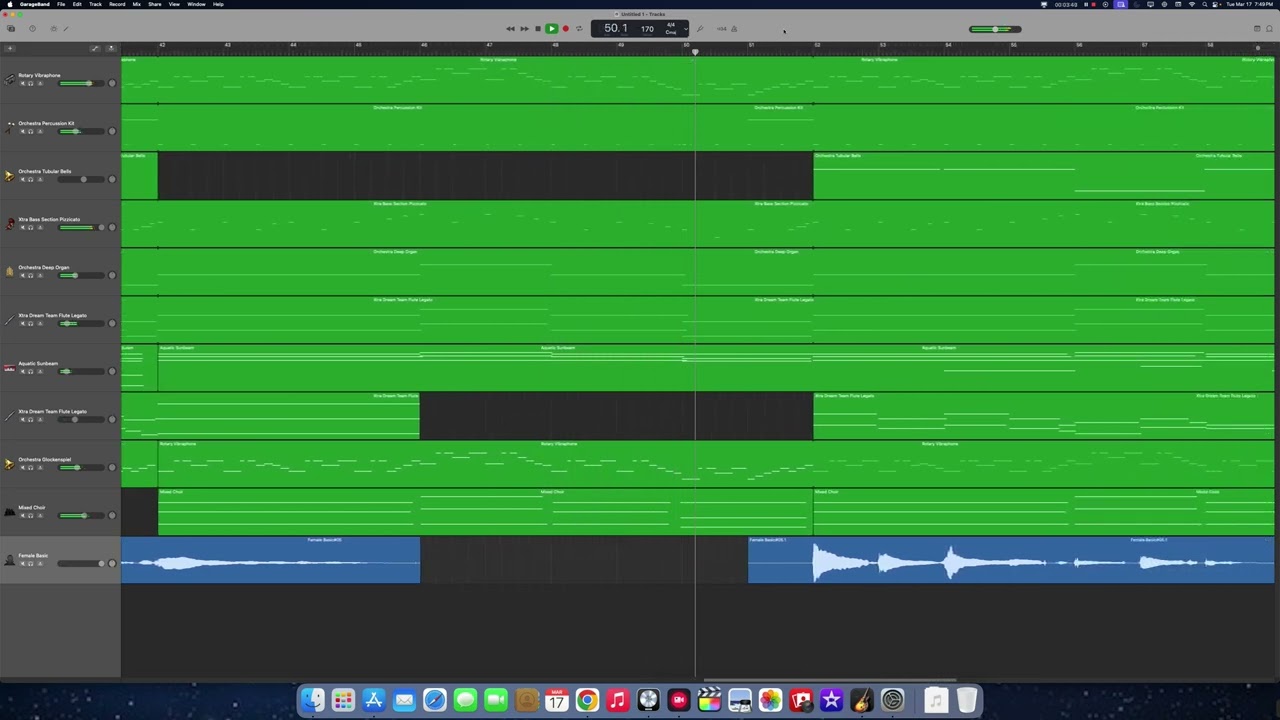Solo the Mixed Choir track
Viewport: 1280px width, 720px height.
click(30, 516)
